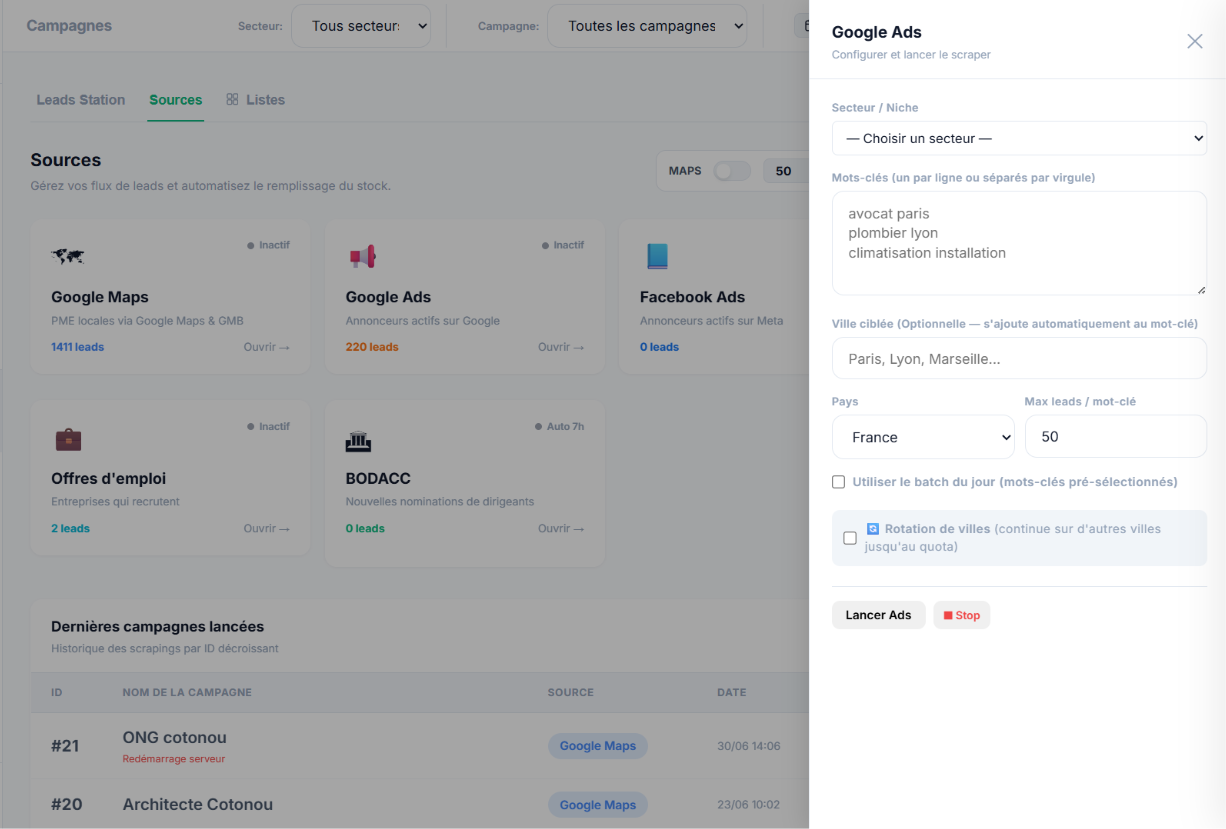This screenshot has height=829, width=1226.
Task: Click campaign row Architecte Cotonou
Action: (419, 804)
